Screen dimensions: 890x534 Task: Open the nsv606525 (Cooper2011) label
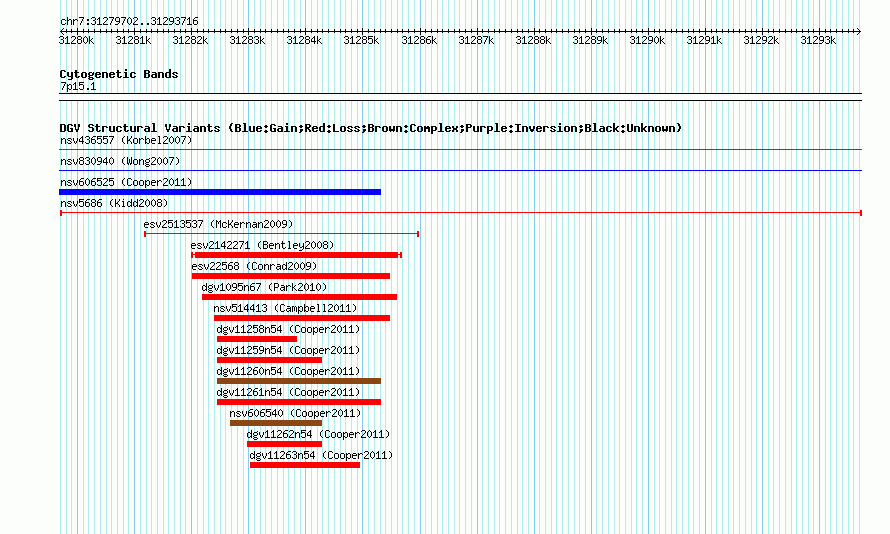(x=126, y=182)
